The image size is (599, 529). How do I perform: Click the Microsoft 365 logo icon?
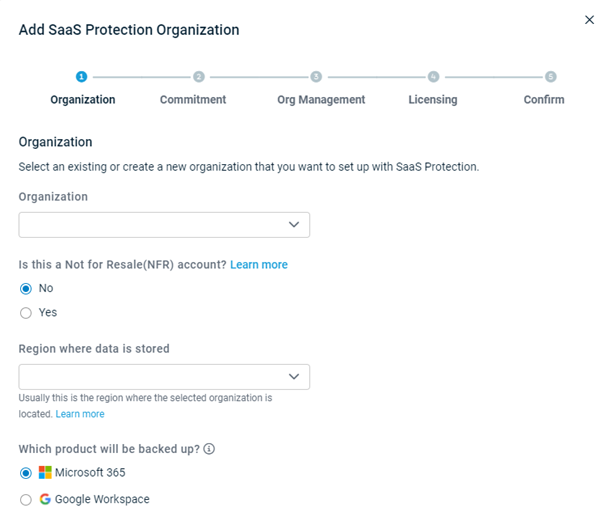(45, 472)
